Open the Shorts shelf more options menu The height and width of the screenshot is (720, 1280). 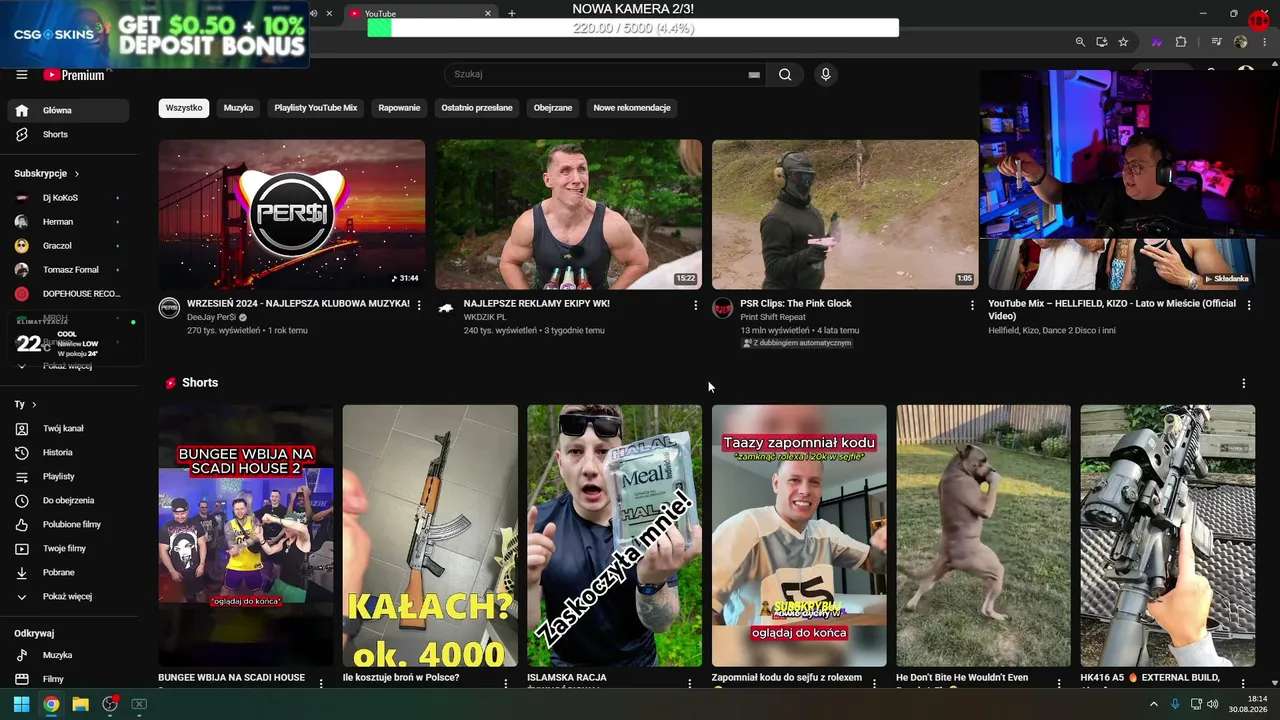pos(1244,383)
